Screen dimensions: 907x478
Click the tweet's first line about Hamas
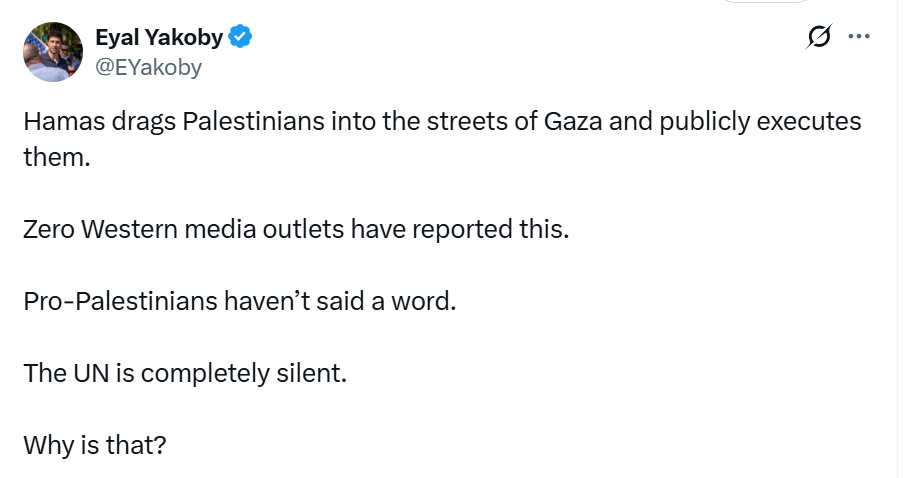440,123
